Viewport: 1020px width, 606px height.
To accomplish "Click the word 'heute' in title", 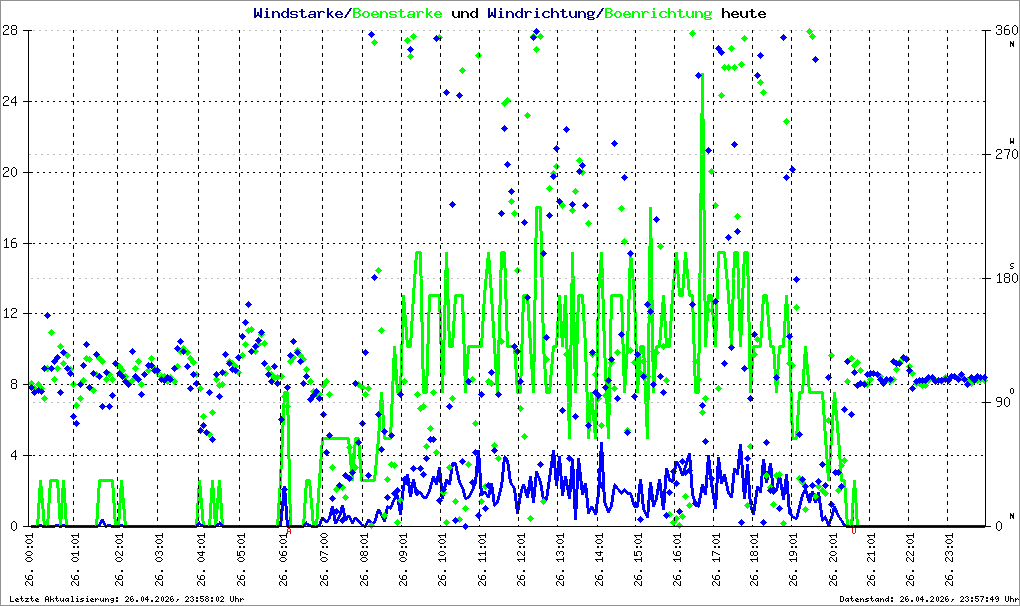I will tap(744, 13).
